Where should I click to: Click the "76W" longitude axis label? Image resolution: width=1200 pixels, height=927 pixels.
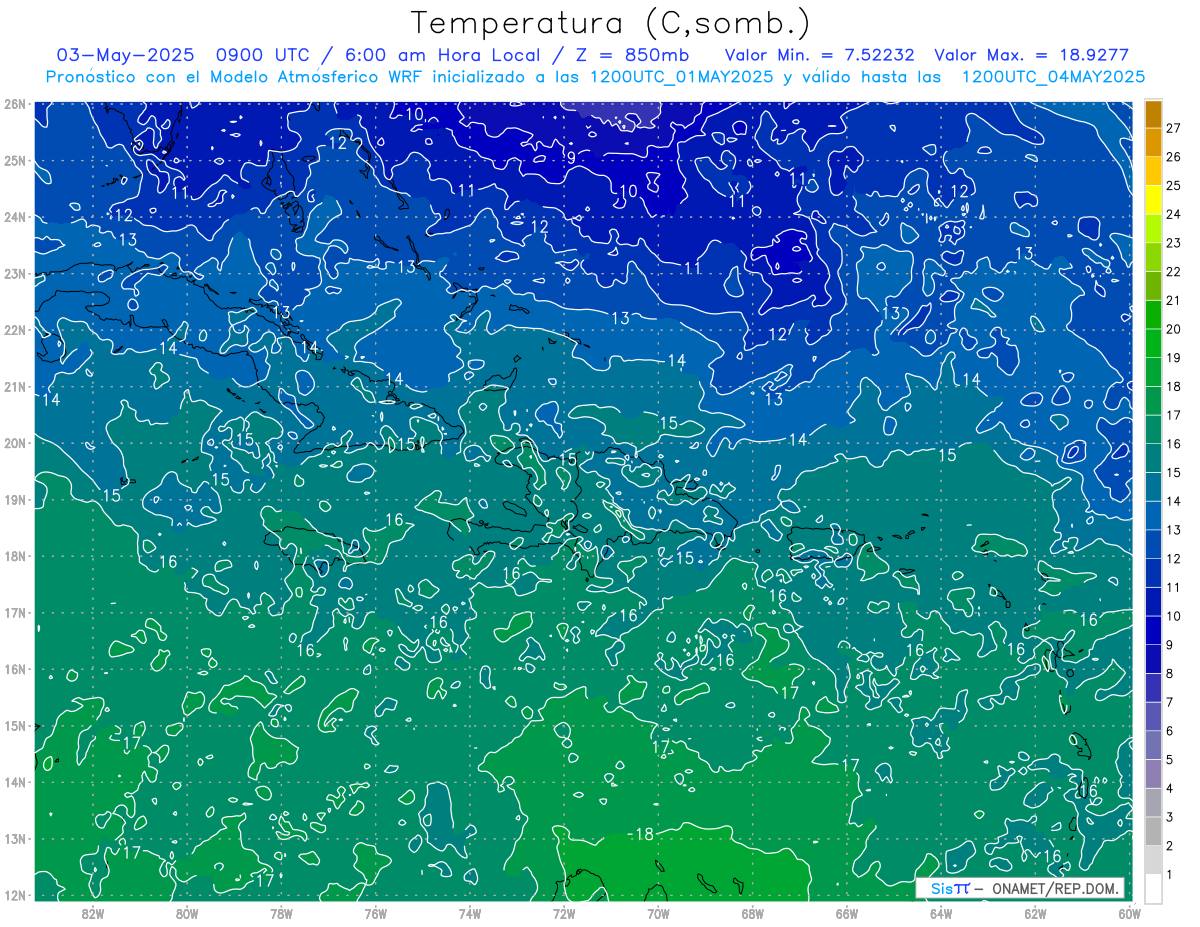click(375, 912)
